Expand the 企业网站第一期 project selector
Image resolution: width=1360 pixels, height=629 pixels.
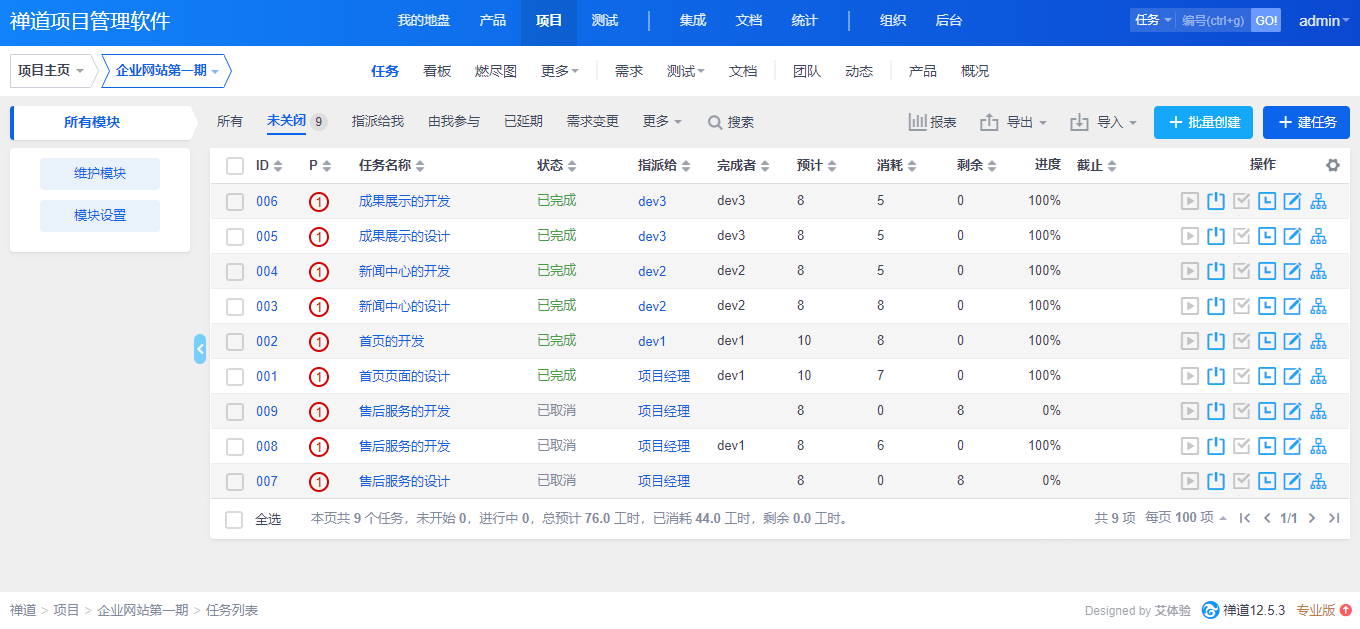[166, 71]
